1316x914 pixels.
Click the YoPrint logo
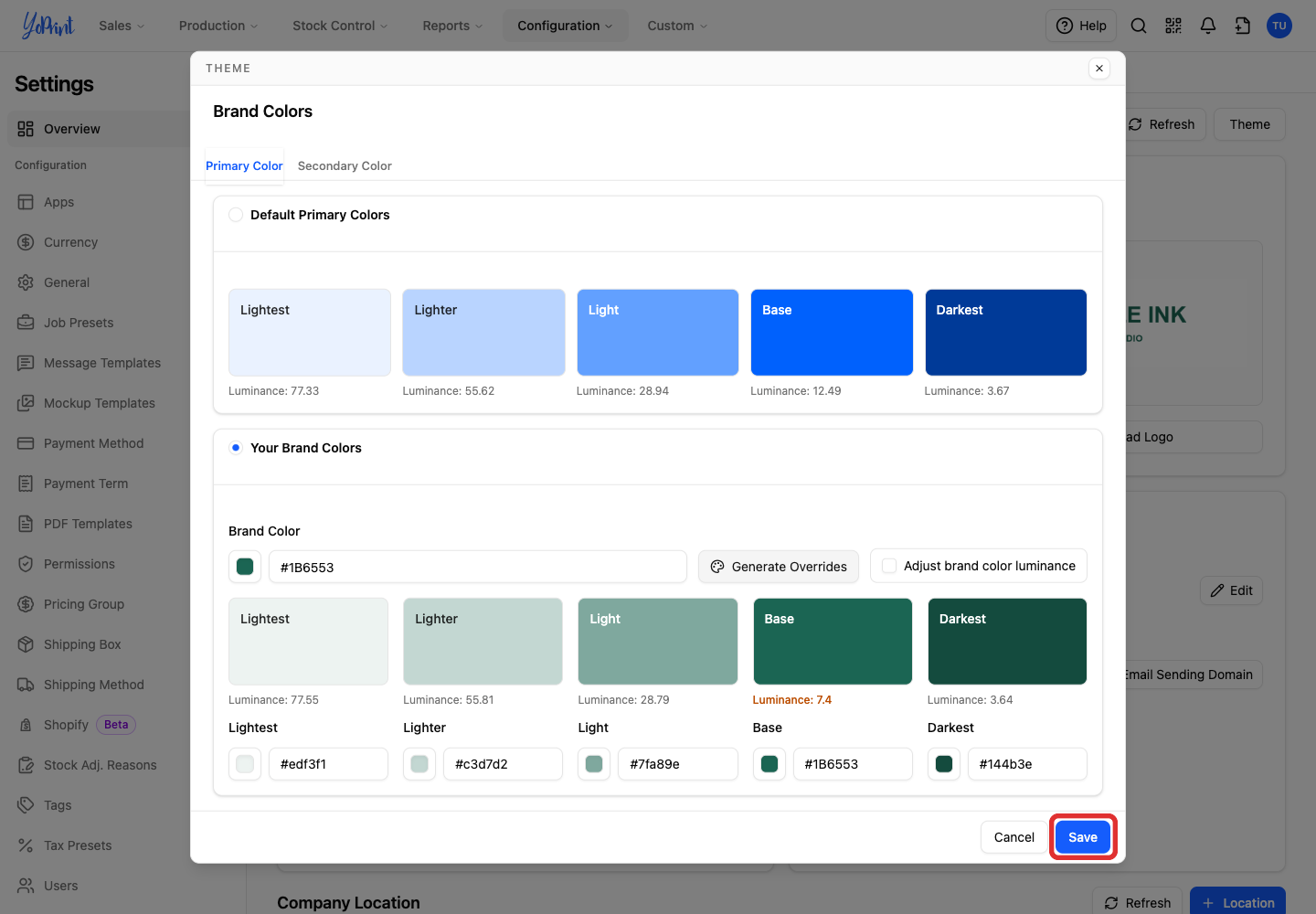coord(48,26)
